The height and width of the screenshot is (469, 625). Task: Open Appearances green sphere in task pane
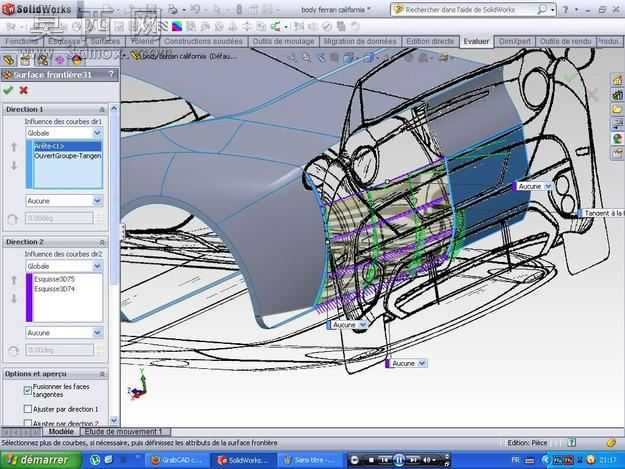coord(617,139)
